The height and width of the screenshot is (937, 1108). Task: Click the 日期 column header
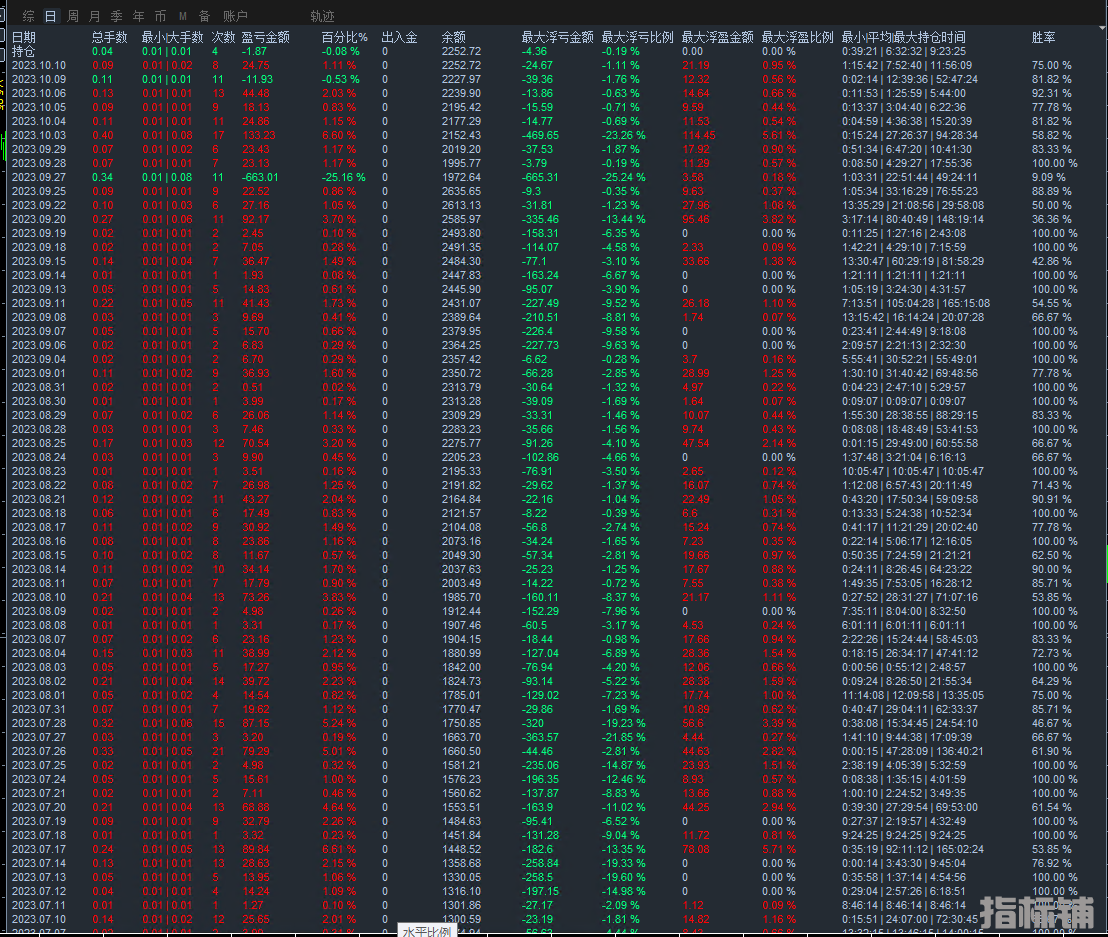click(x=23, y=37)
